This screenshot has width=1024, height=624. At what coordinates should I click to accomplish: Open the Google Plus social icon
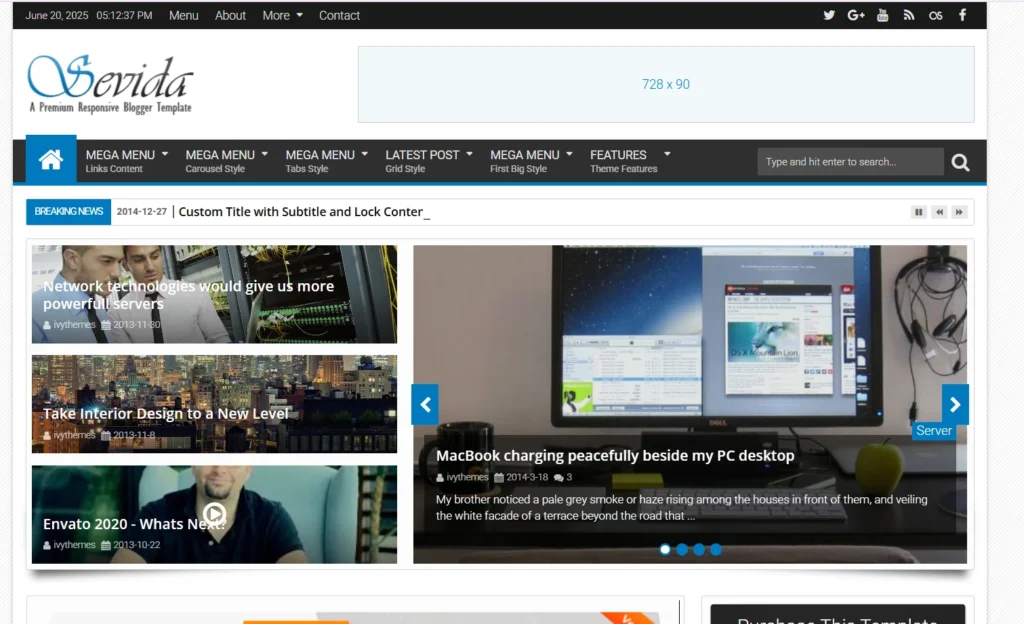pos(856,15)
